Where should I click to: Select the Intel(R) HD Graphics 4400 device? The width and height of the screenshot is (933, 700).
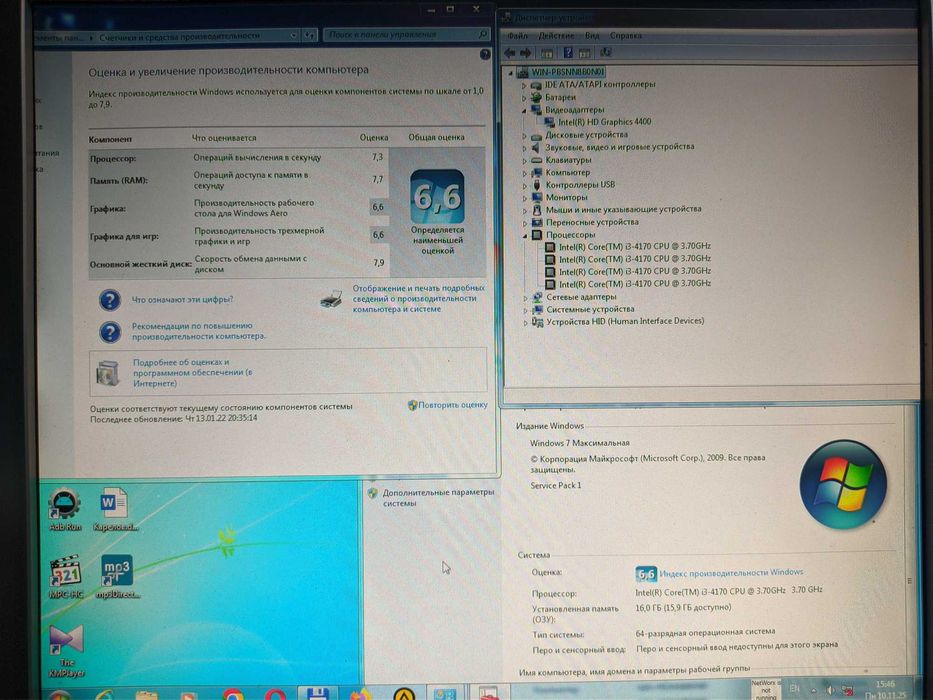click(x=605, y=122)
